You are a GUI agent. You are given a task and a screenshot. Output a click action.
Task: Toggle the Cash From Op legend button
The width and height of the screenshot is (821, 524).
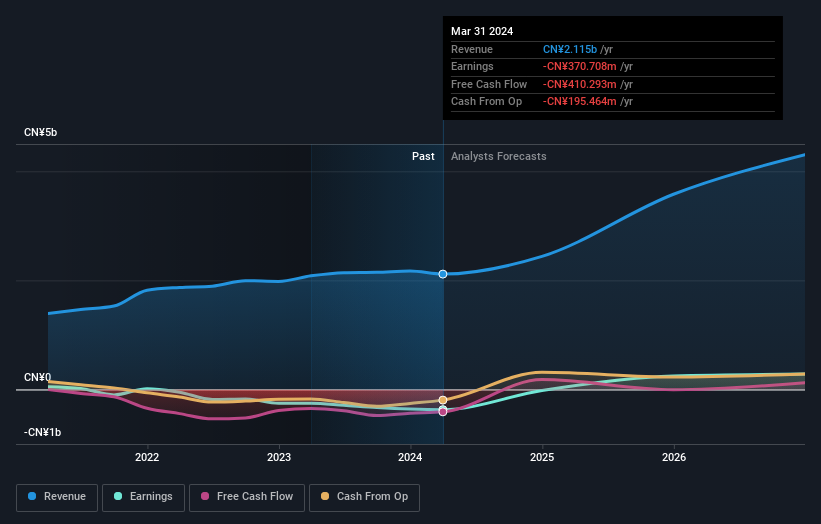(x=364, y=497)
